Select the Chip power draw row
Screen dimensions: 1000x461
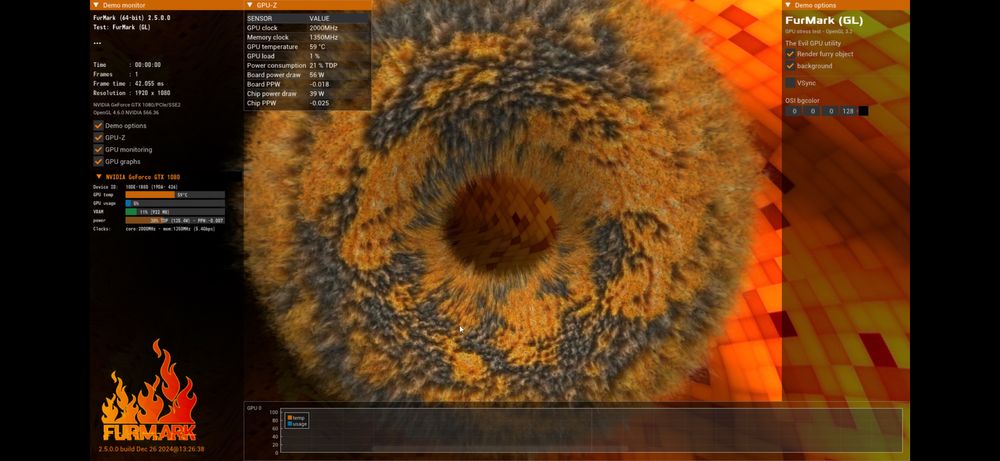tap(307, 94)
